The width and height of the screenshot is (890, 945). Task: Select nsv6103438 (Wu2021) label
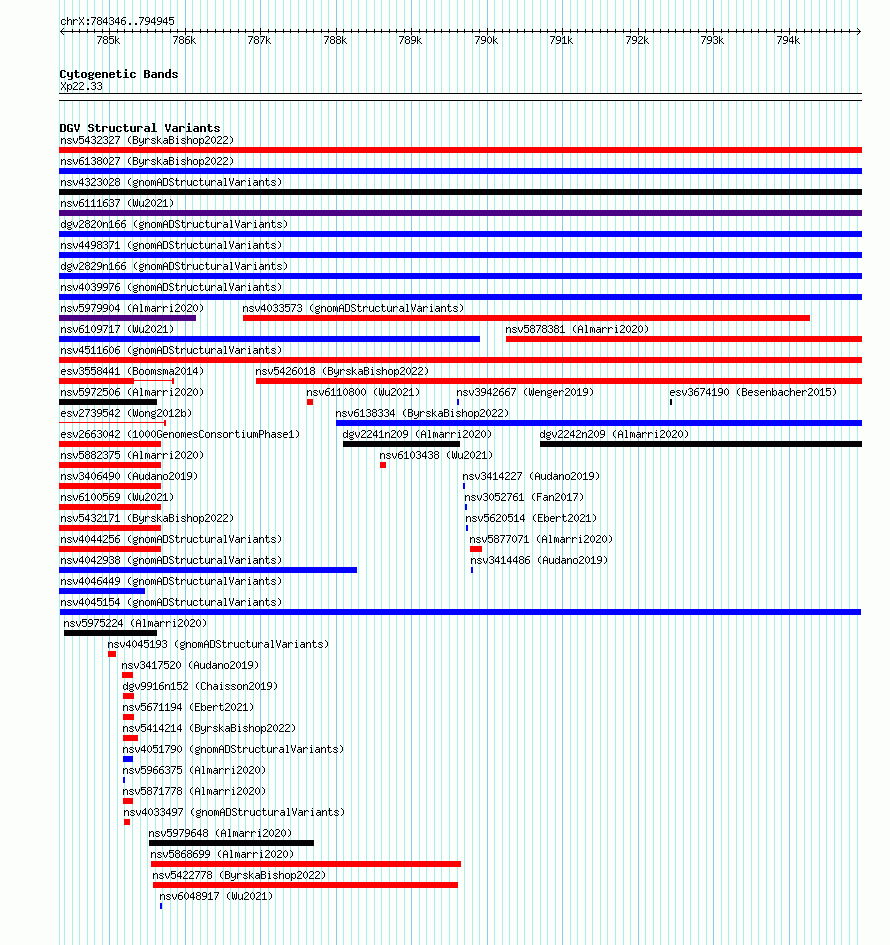click(436, 456)
